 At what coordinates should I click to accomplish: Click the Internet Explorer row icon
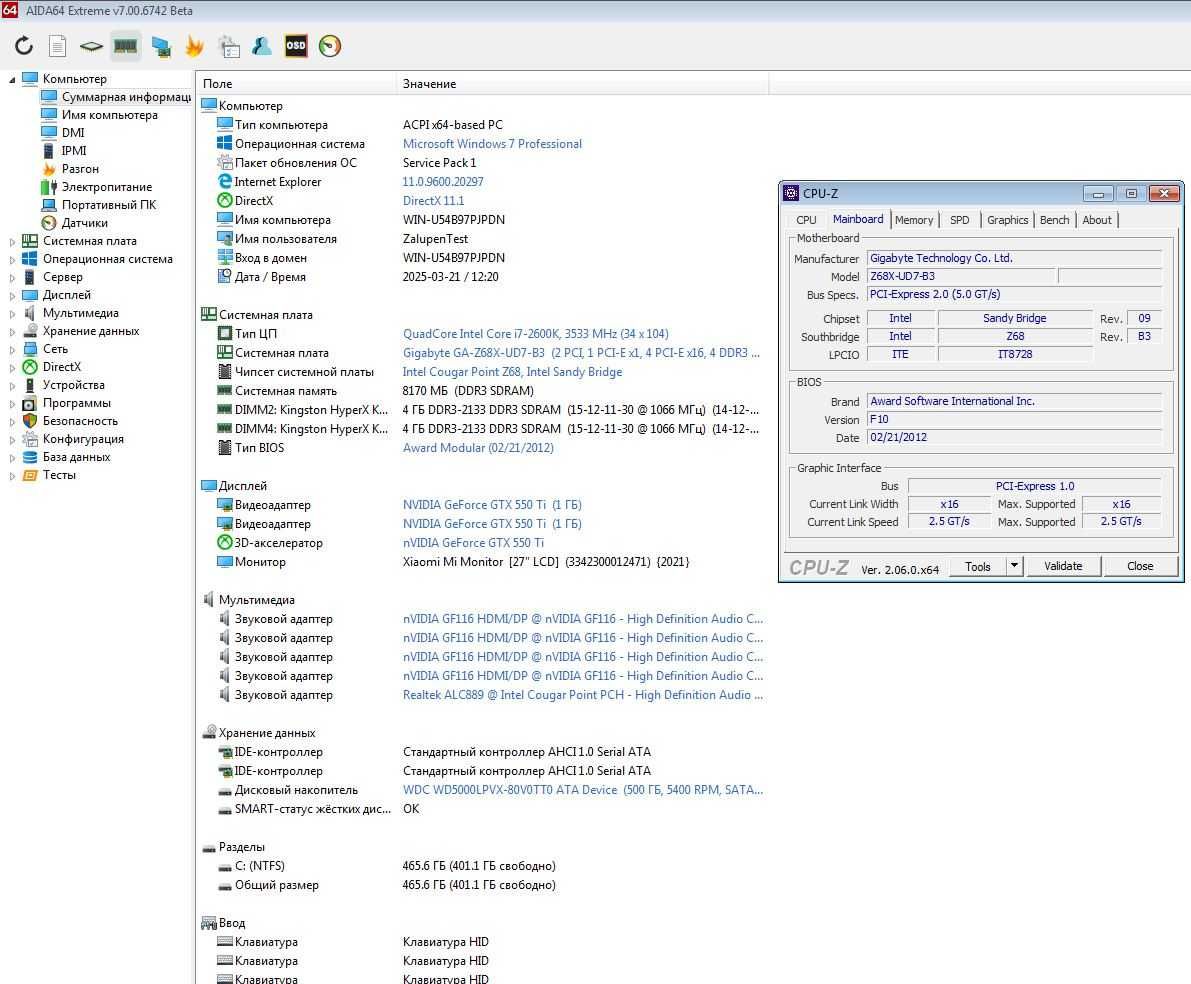[x=225, y=182]
